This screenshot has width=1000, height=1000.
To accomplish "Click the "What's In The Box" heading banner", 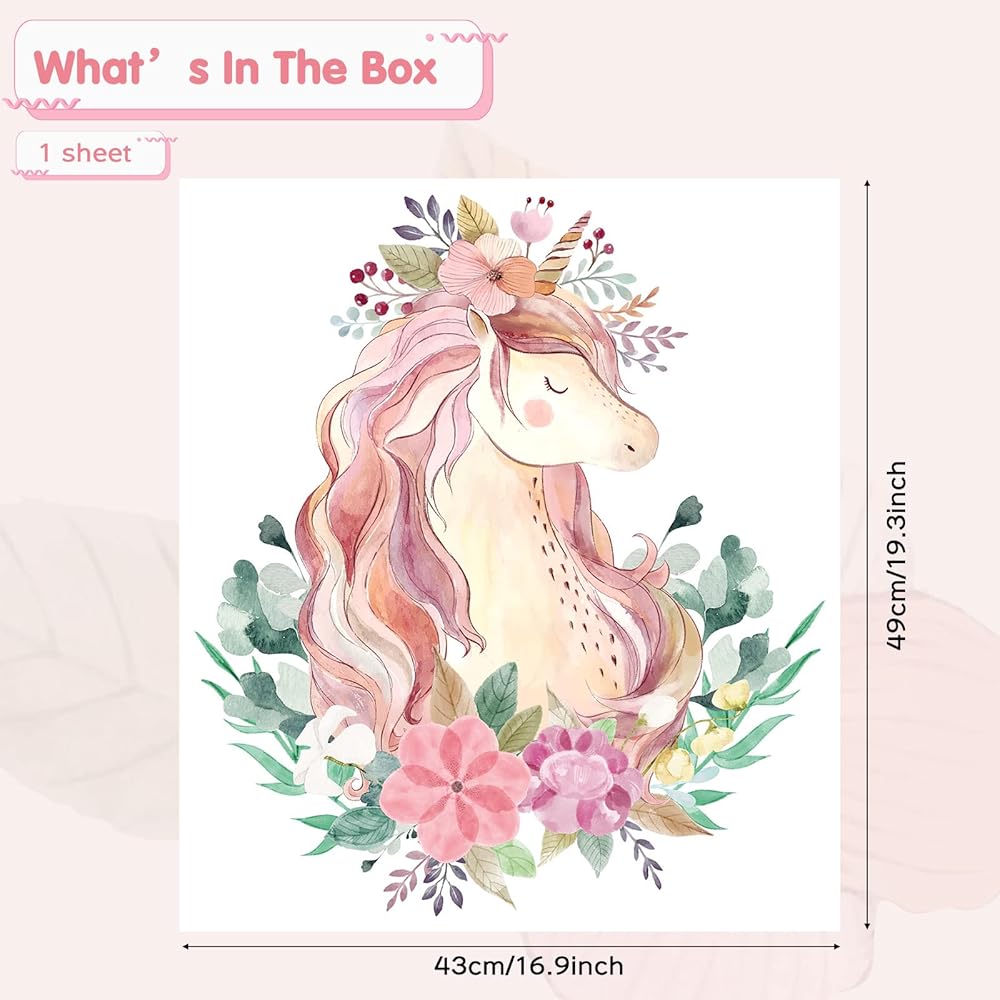I will [247, 69].
